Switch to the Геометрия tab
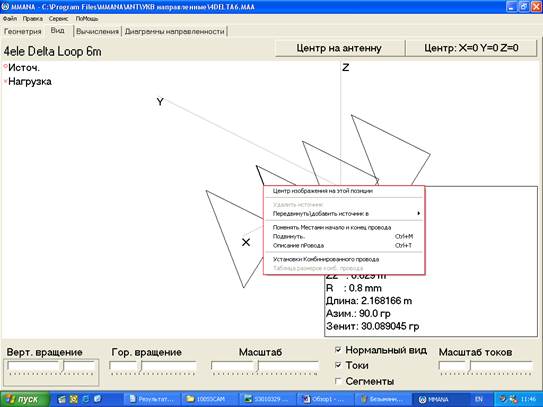This screenshot has width=543, height=407. tap(23, 31)
